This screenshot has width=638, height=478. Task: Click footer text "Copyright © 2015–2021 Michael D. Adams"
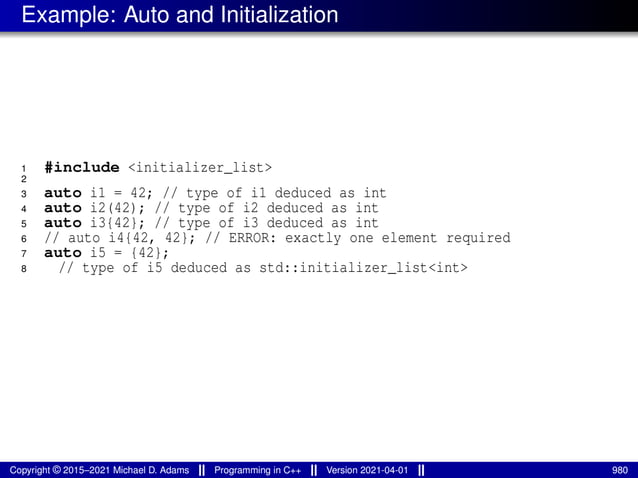(x=99, y=470)
